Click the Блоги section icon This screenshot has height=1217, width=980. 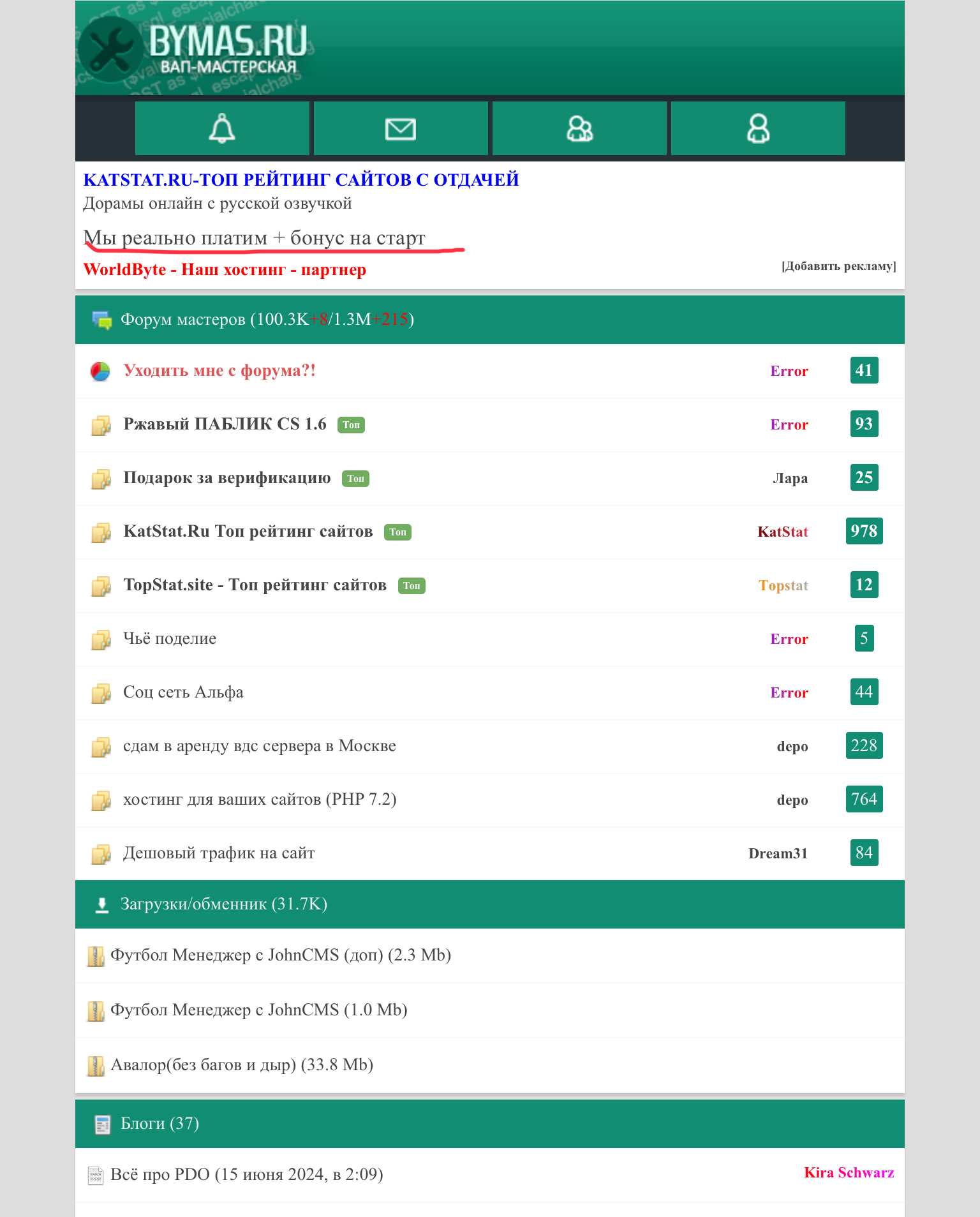click(102, 1124)
